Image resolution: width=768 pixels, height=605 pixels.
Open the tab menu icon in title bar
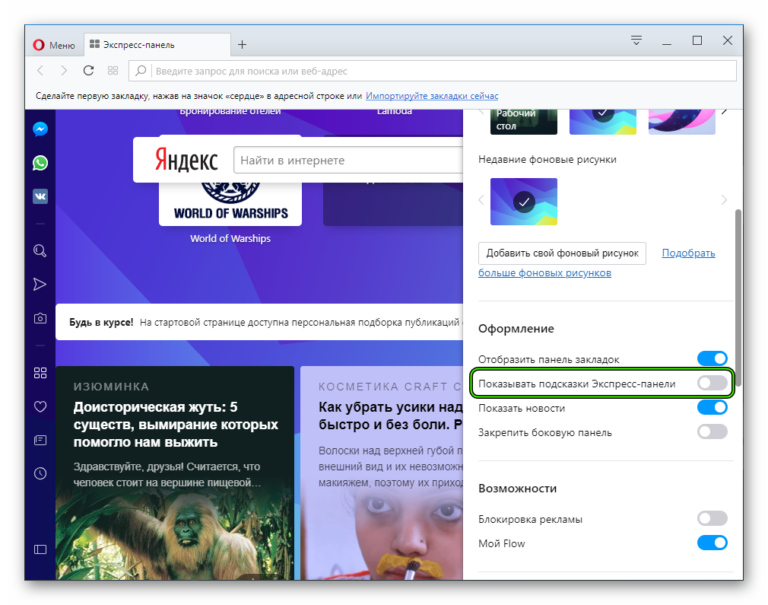636,40
